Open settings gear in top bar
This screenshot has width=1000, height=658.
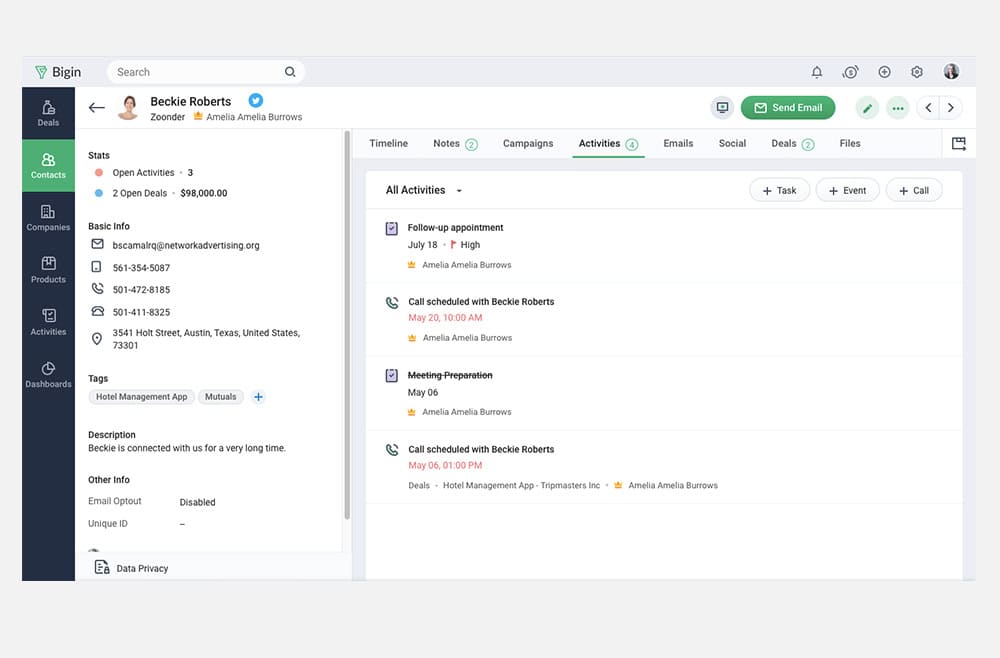[916, 72]
